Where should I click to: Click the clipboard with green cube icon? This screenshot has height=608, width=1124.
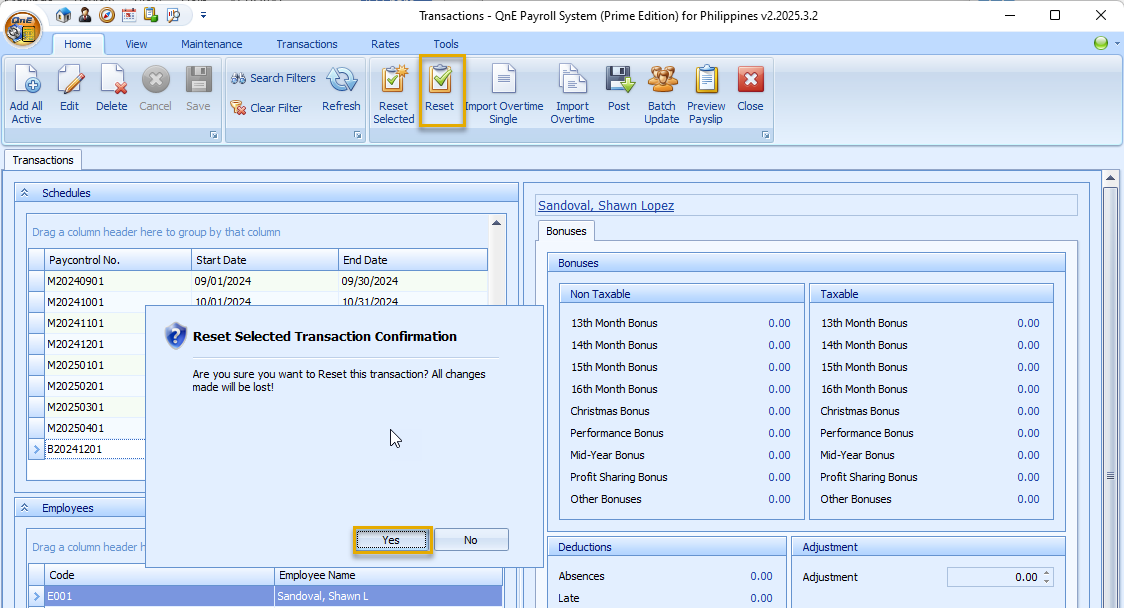pyautogui.click(x=151, y=15)
